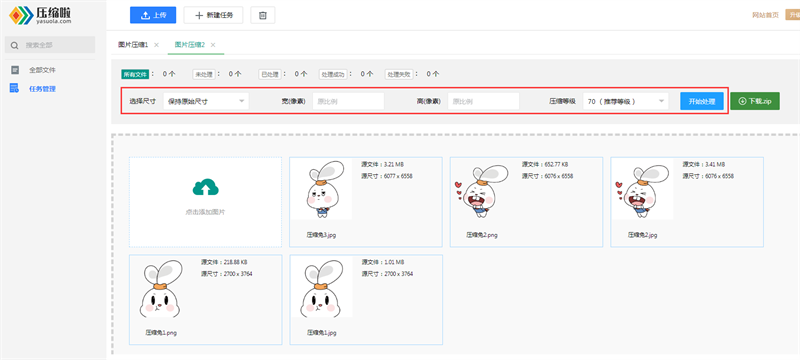Open 全部文件 in the sidebar
Image resolution: width=800 pixels, height=360 pixels.
pyautogui.click(x=42, y=70)
